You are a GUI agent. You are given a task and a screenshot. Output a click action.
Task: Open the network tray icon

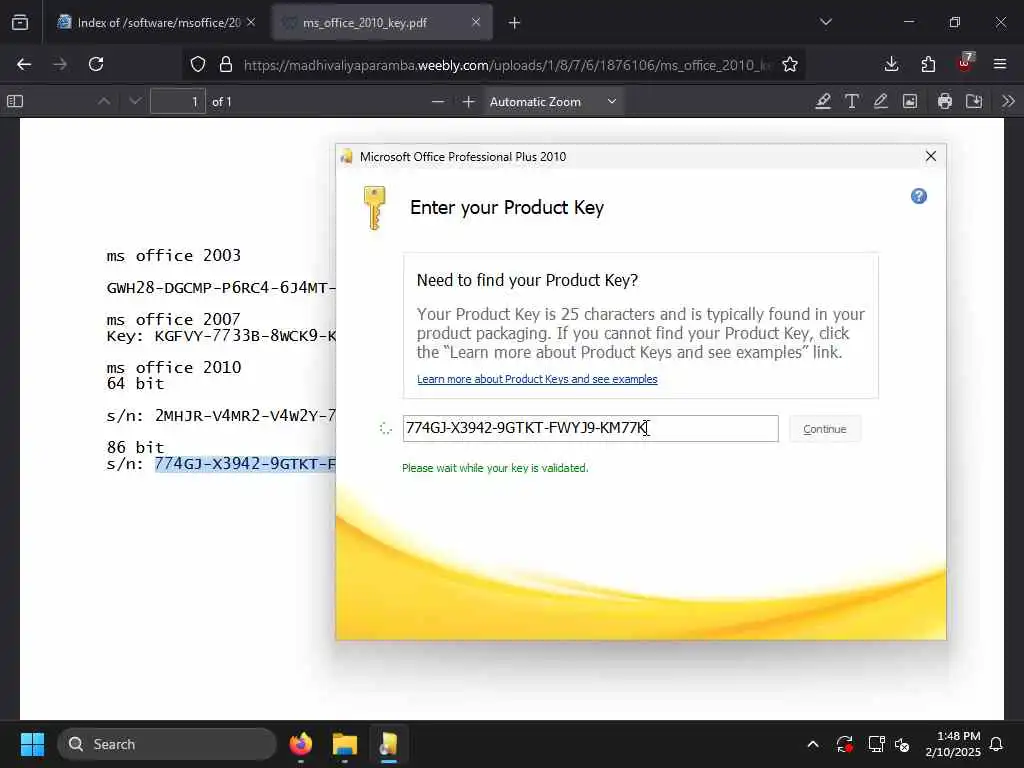click(876, 744)
